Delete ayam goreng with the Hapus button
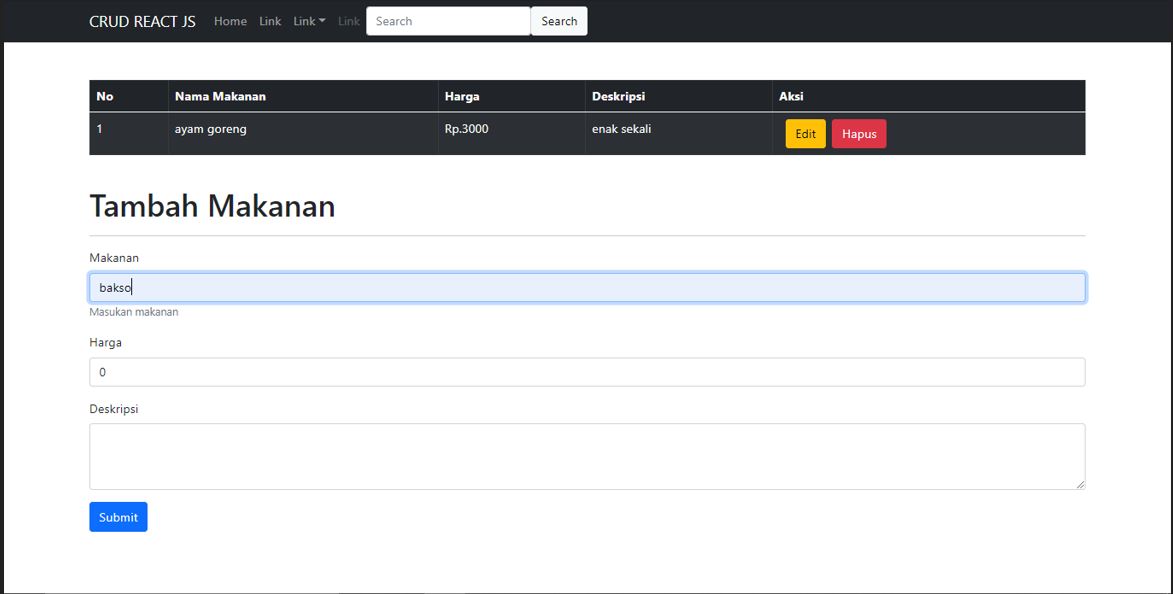The height and width of the screenshot is (594, 1173). pos(858,134)
